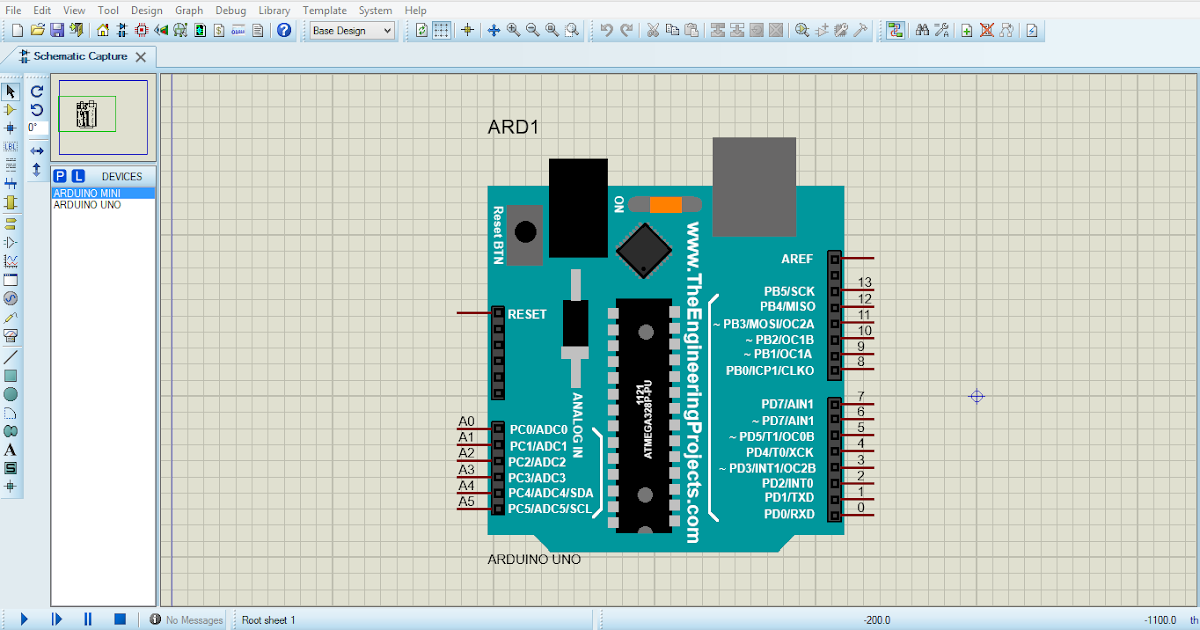Viewport: 1200px width, 630px height.
Task: Click the 'L' library management button
Action: (78, 176)
